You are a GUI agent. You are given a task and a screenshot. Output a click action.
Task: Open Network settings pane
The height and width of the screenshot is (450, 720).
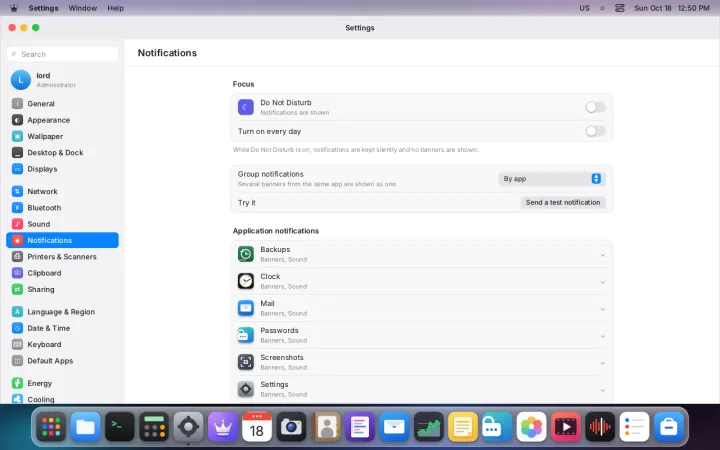[62, 191]
